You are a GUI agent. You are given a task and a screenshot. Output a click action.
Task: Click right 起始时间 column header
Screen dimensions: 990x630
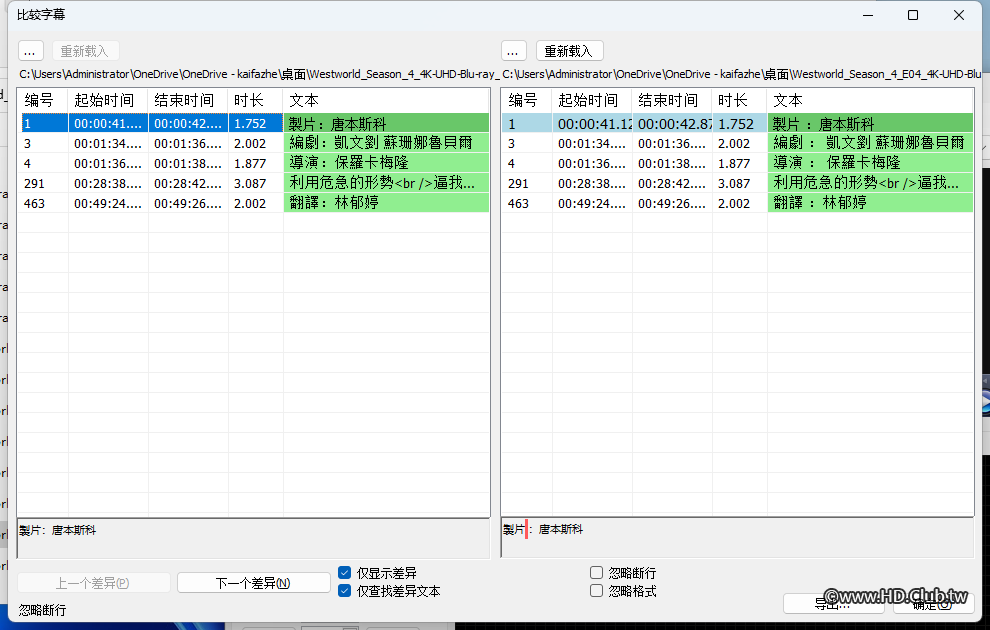coord(592,100)
